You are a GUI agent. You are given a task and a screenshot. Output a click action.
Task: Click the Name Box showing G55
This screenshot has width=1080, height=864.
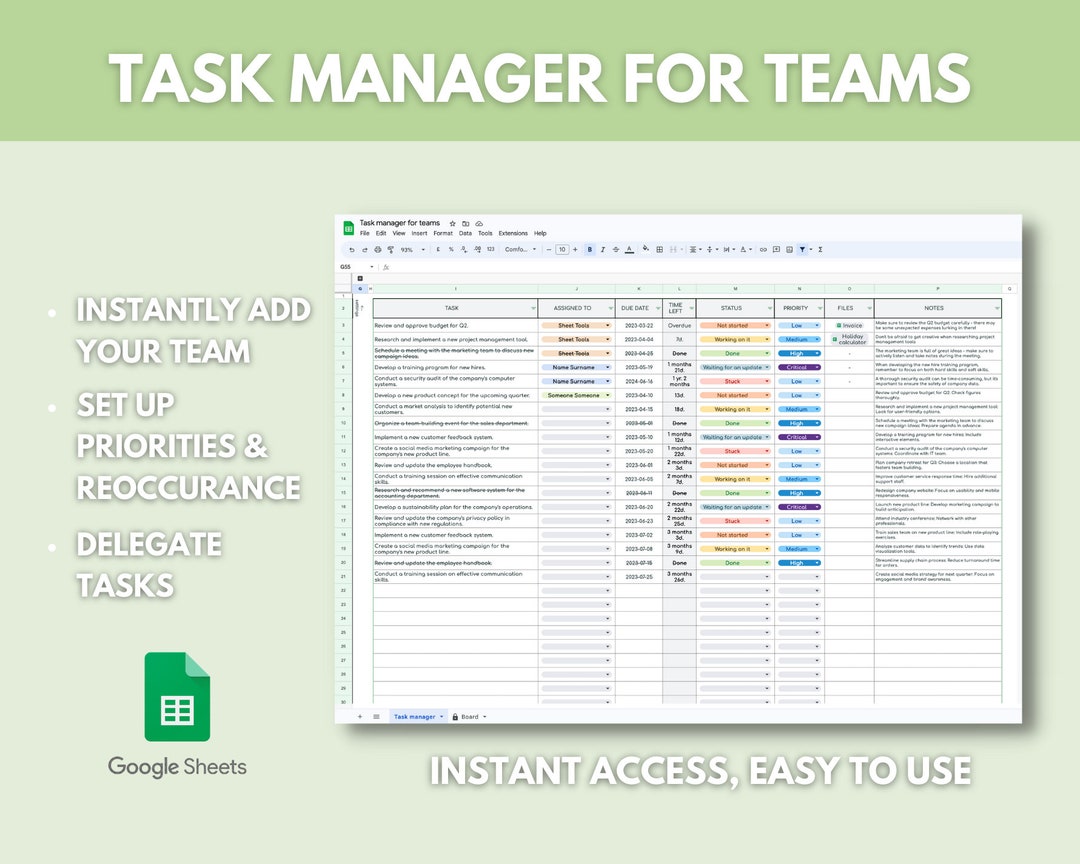coord(346,266)
